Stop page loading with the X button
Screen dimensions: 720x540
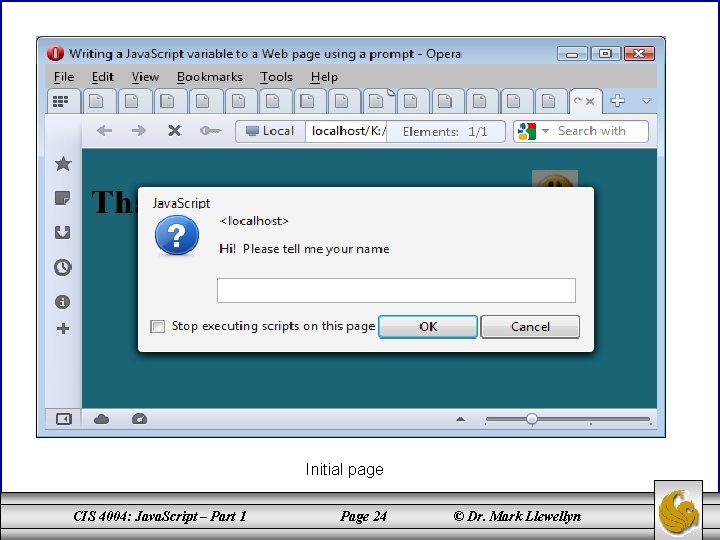click(x=174, y=131)
